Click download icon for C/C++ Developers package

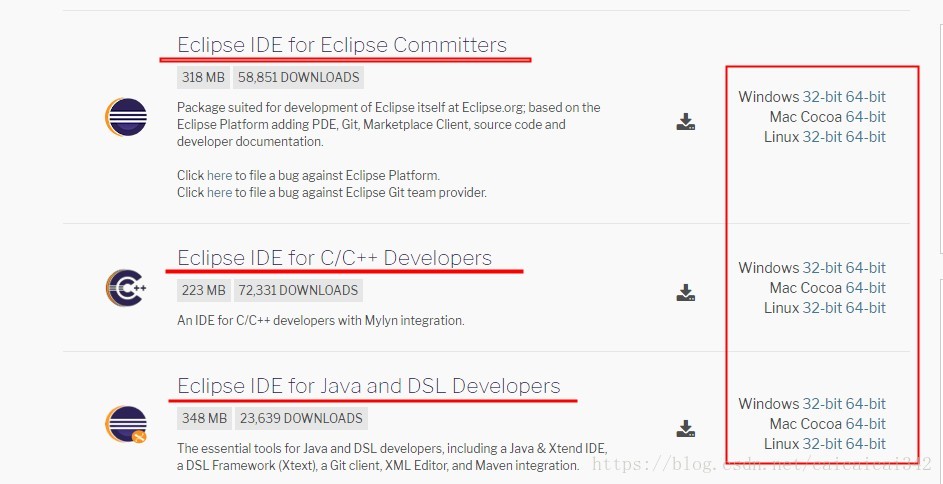[686, 293]
